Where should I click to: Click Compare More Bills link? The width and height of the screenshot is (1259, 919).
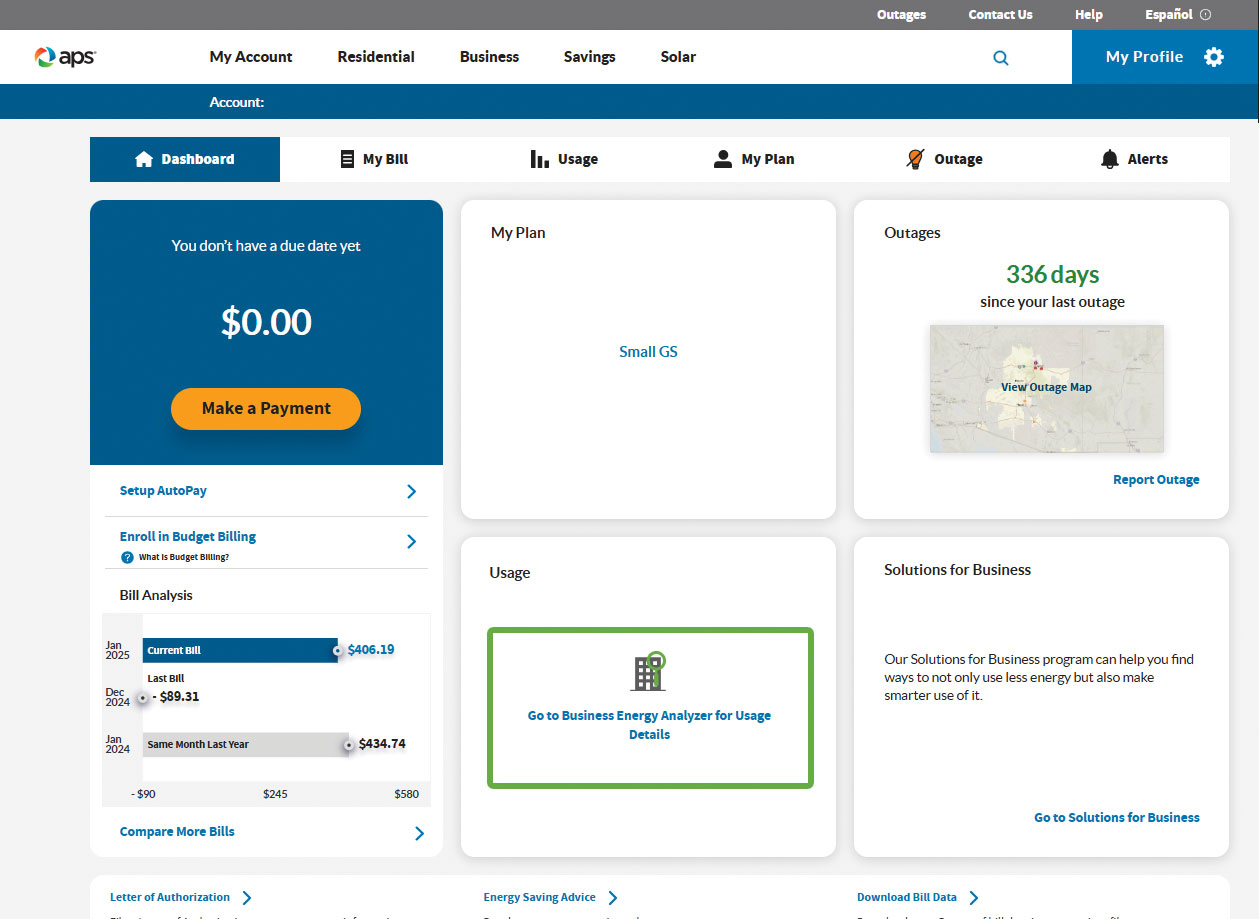click(x=177, y=832)
